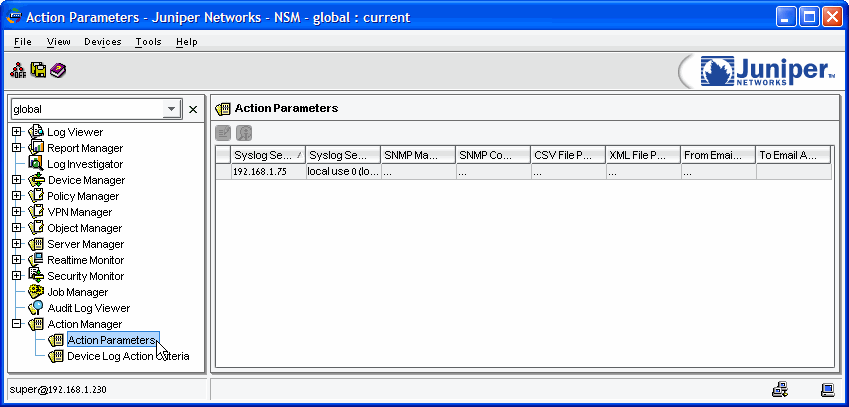Click the Device Manager icon

[x=36, y=180]
